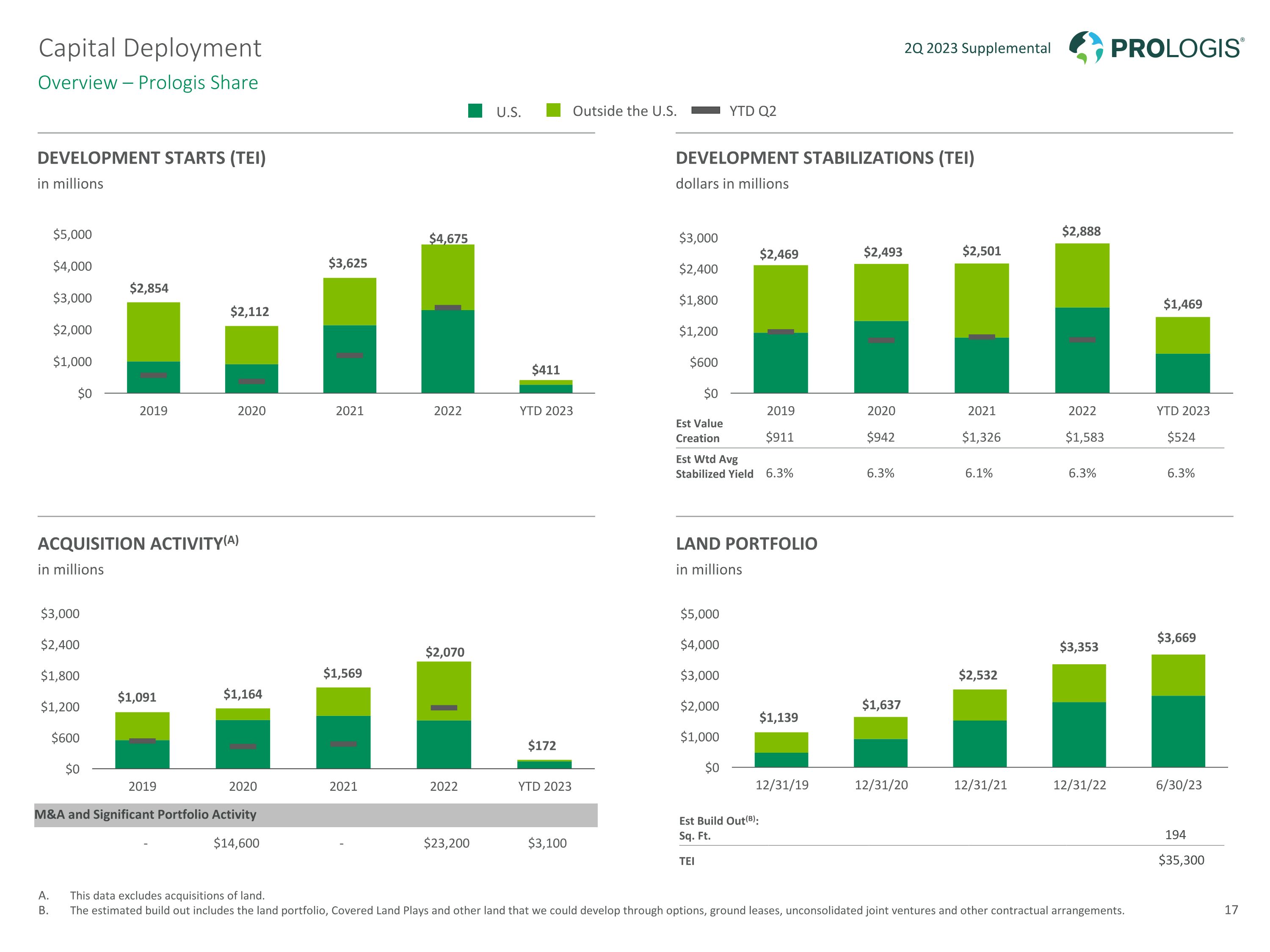
Task: Click the Outside the U.S. legend swatch
Action: tap(553, 110)
